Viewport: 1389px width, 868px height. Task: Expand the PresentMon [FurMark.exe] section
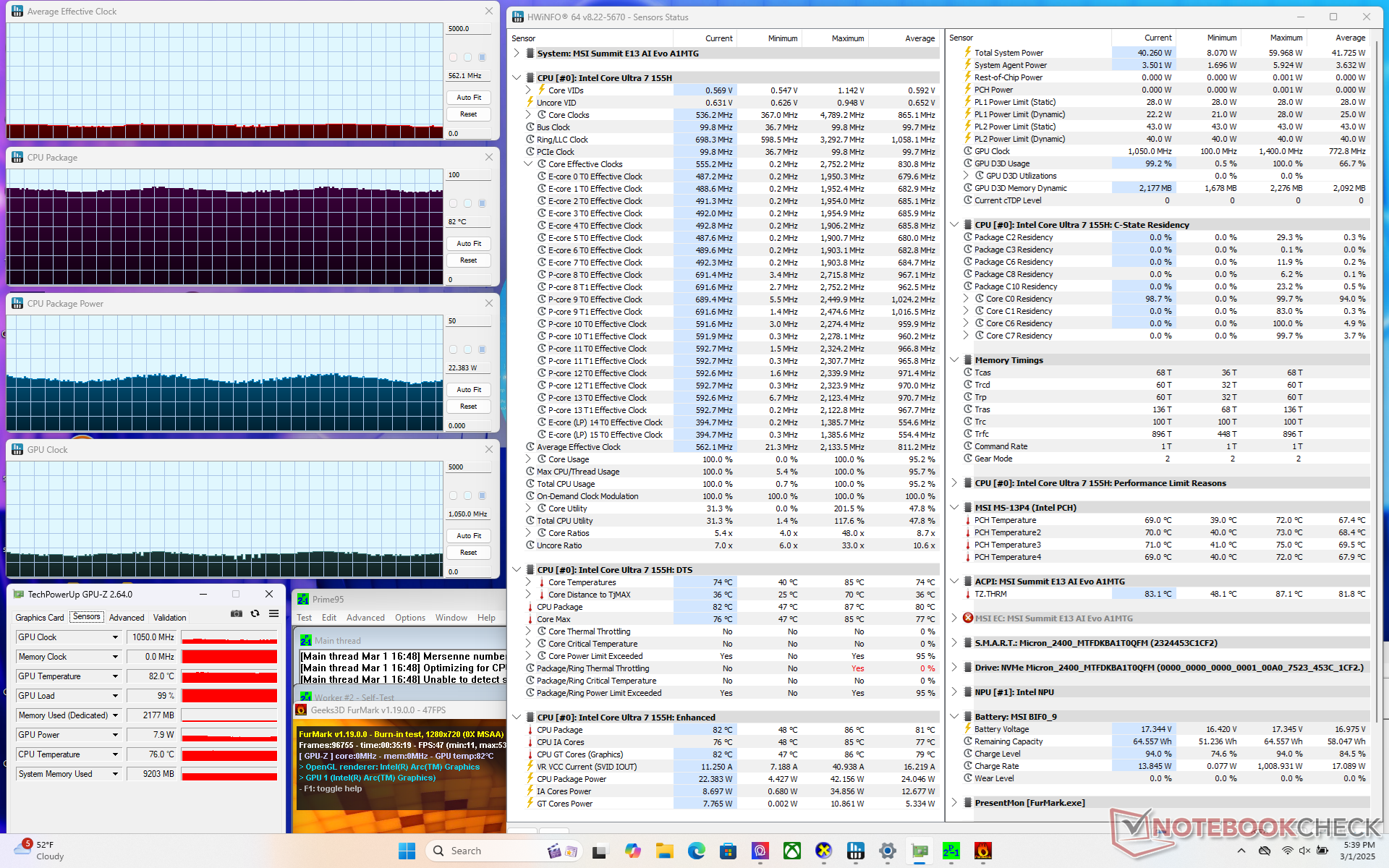click(x=954, y=802)
